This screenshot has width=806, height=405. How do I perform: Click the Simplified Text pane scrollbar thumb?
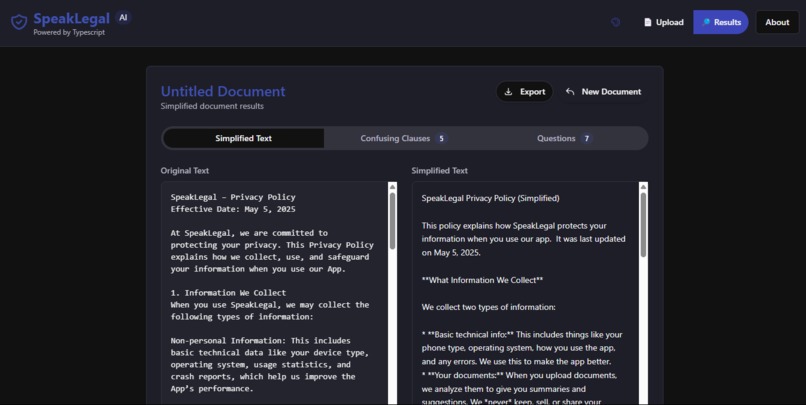coord(643,225)
